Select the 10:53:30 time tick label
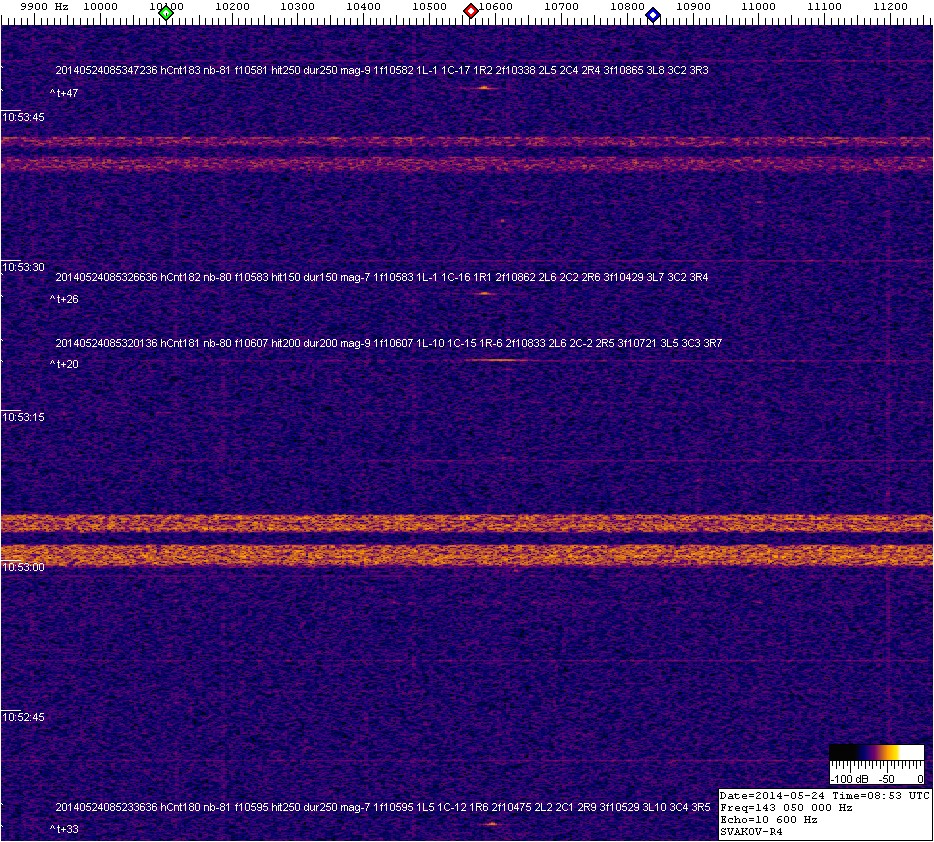934x842 pixels. [x=24, y=267]
